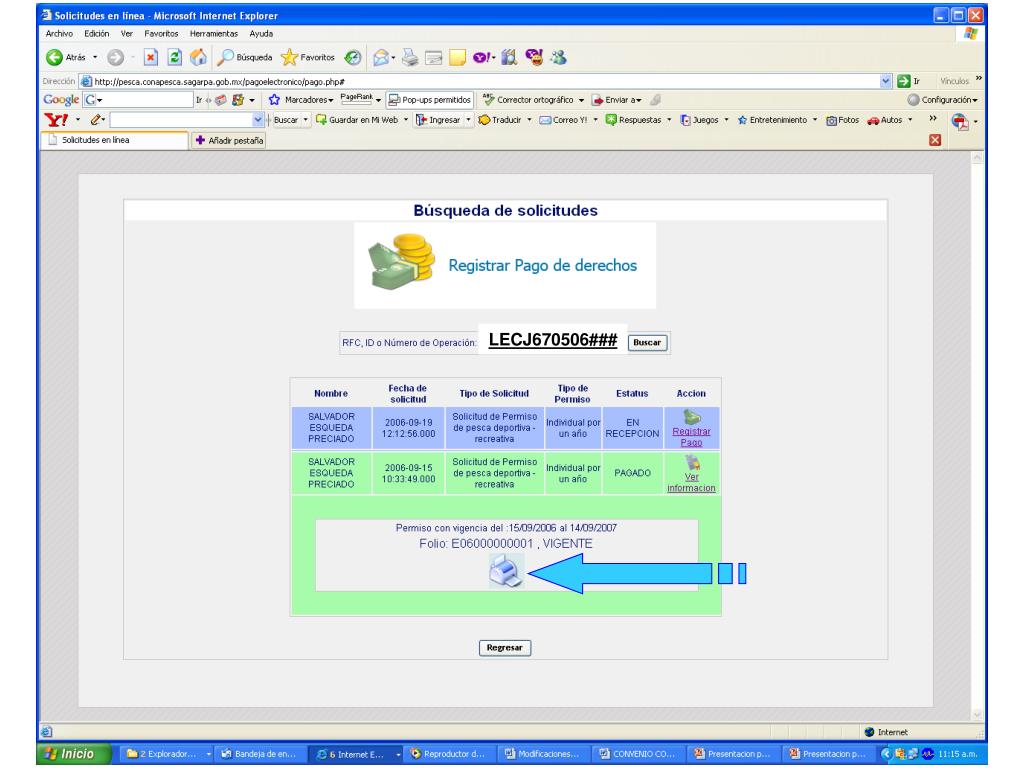Open the Herramientas menu

(x=214, y=33)
